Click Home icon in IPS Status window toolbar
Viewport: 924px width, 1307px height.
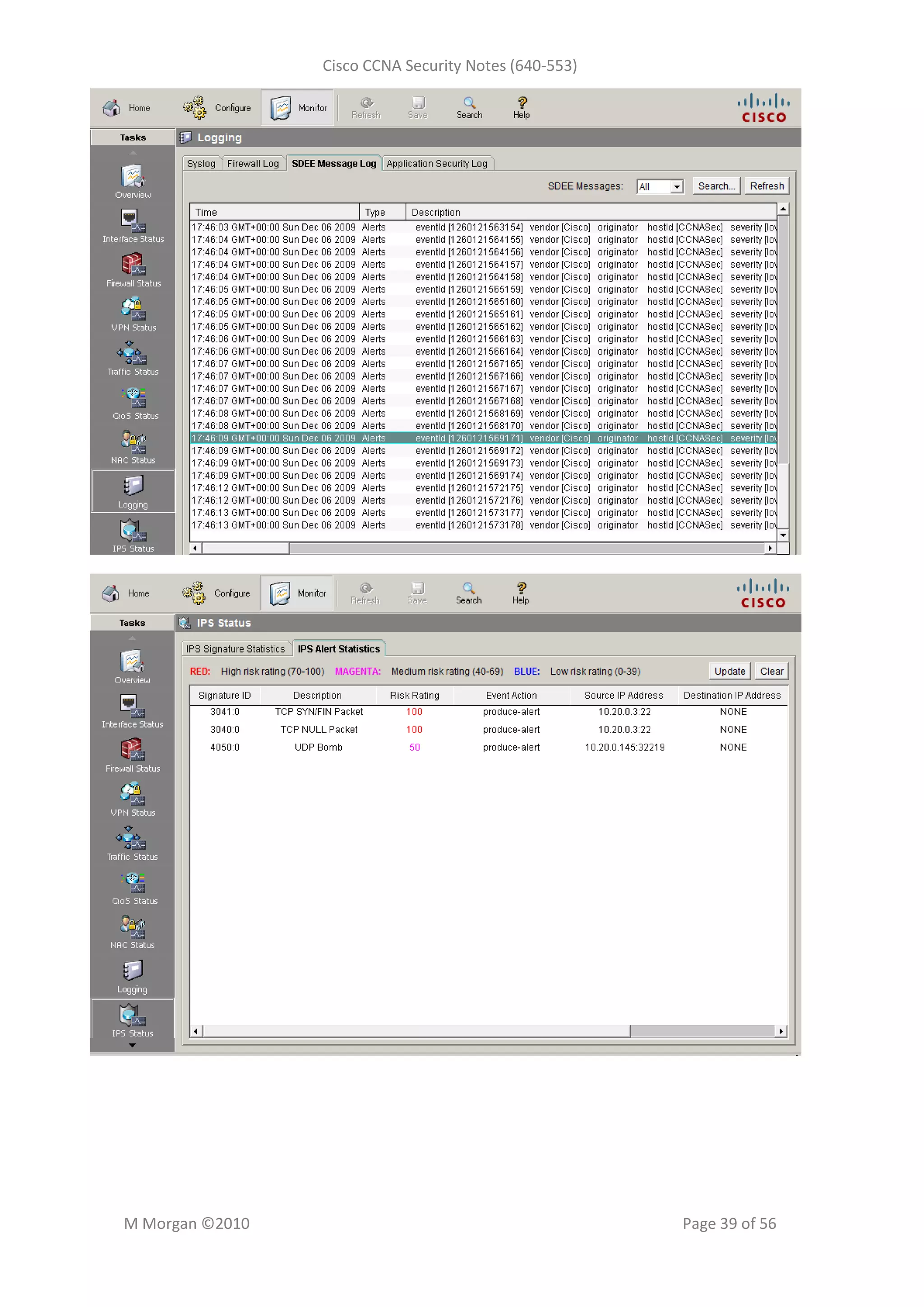click(126, 594)
